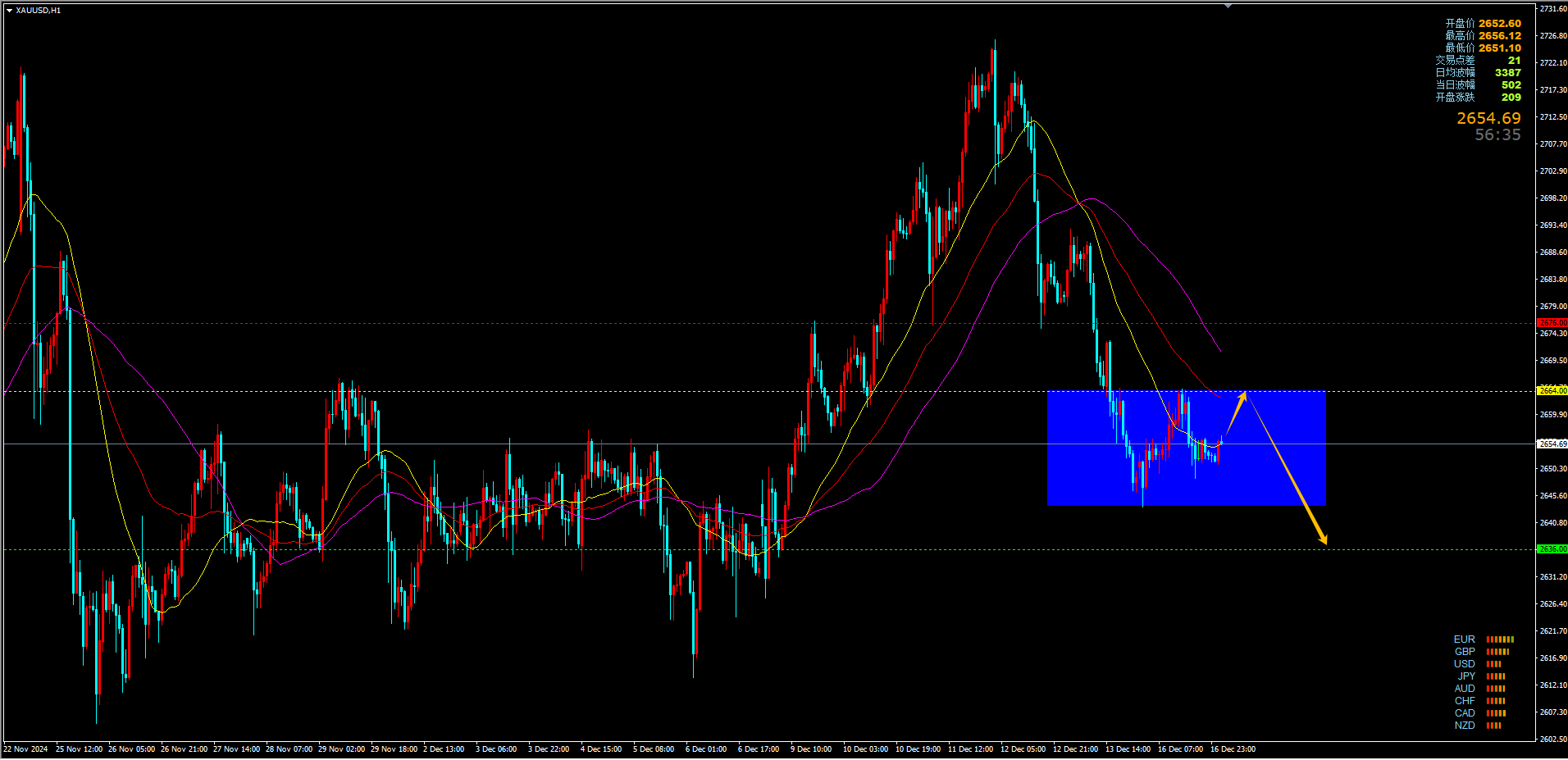This screenshot has height=760, width=1568.
Task: Click the 2688.60 price scale label
Action: click(1553, 253)
